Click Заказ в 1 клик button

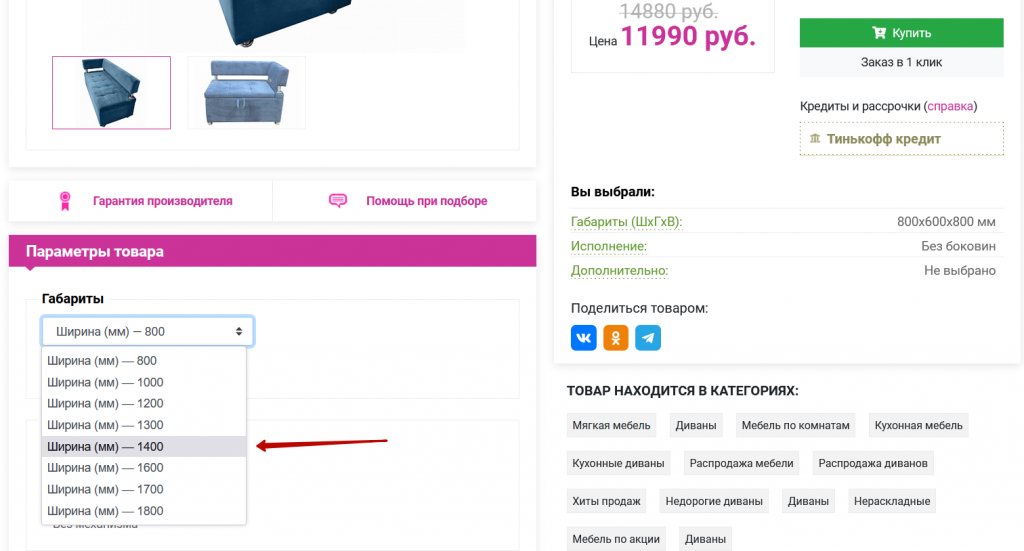(901, 63)
